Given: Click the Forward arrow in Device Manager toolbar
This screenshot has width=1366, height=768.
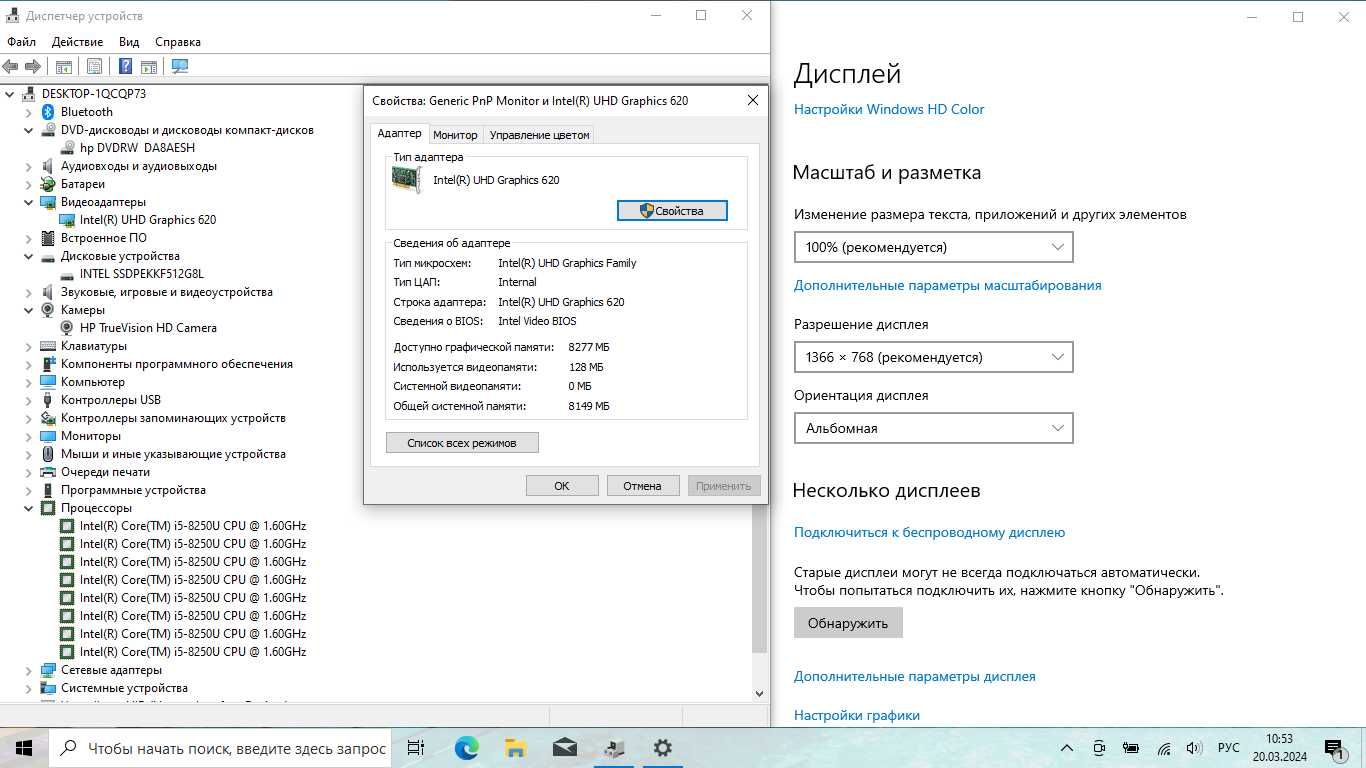Looking at the screenshot, I should click(32, 66).
